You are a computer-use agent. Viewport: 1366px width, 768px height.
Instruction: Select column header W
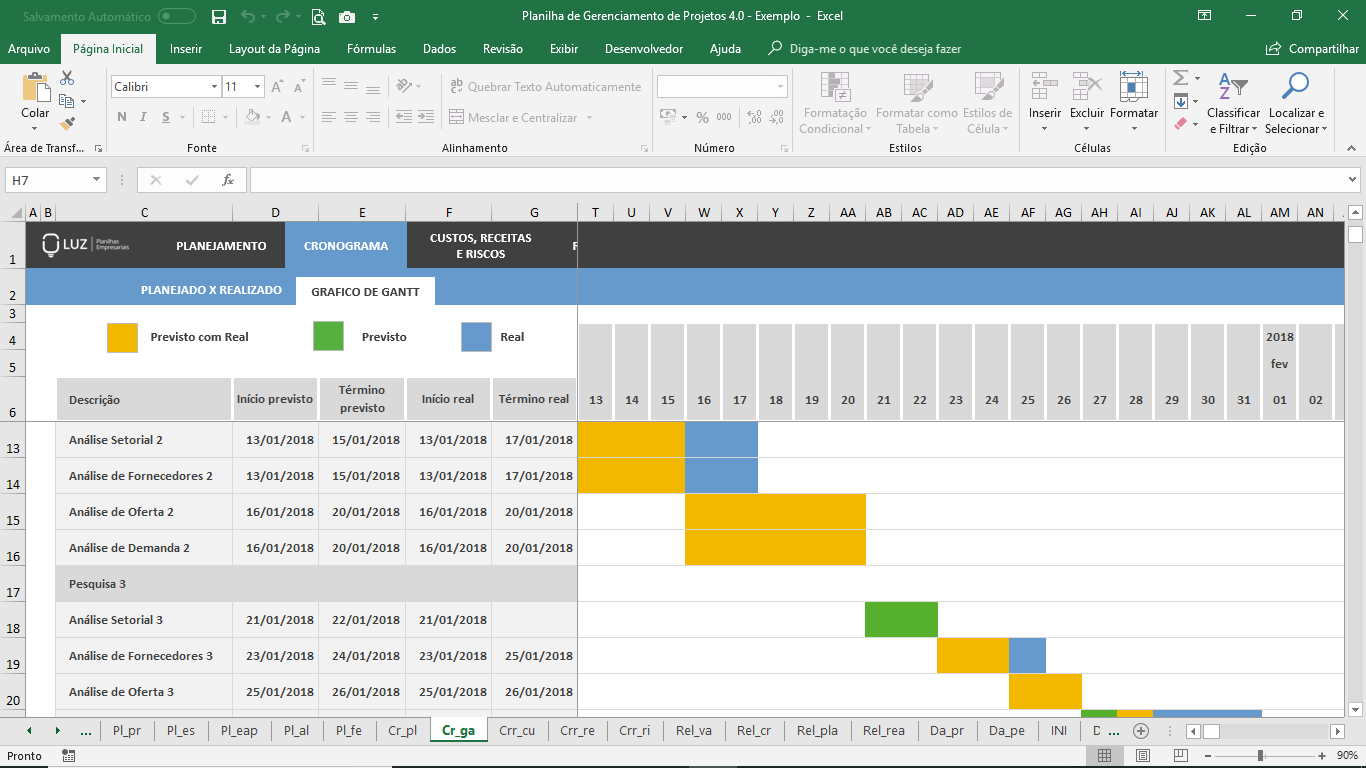[704, 212]
